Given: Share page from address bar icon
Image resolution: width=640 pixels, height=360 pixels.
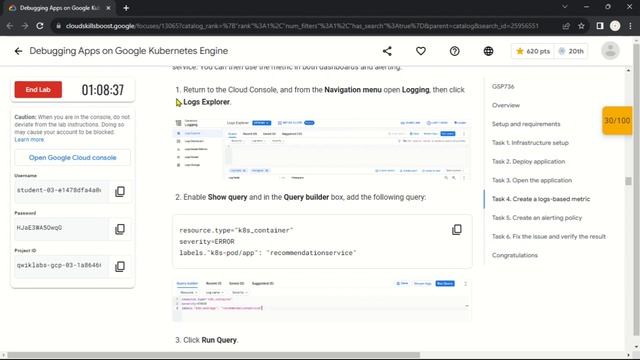Looking at the screenshot, I should (566, 26).
